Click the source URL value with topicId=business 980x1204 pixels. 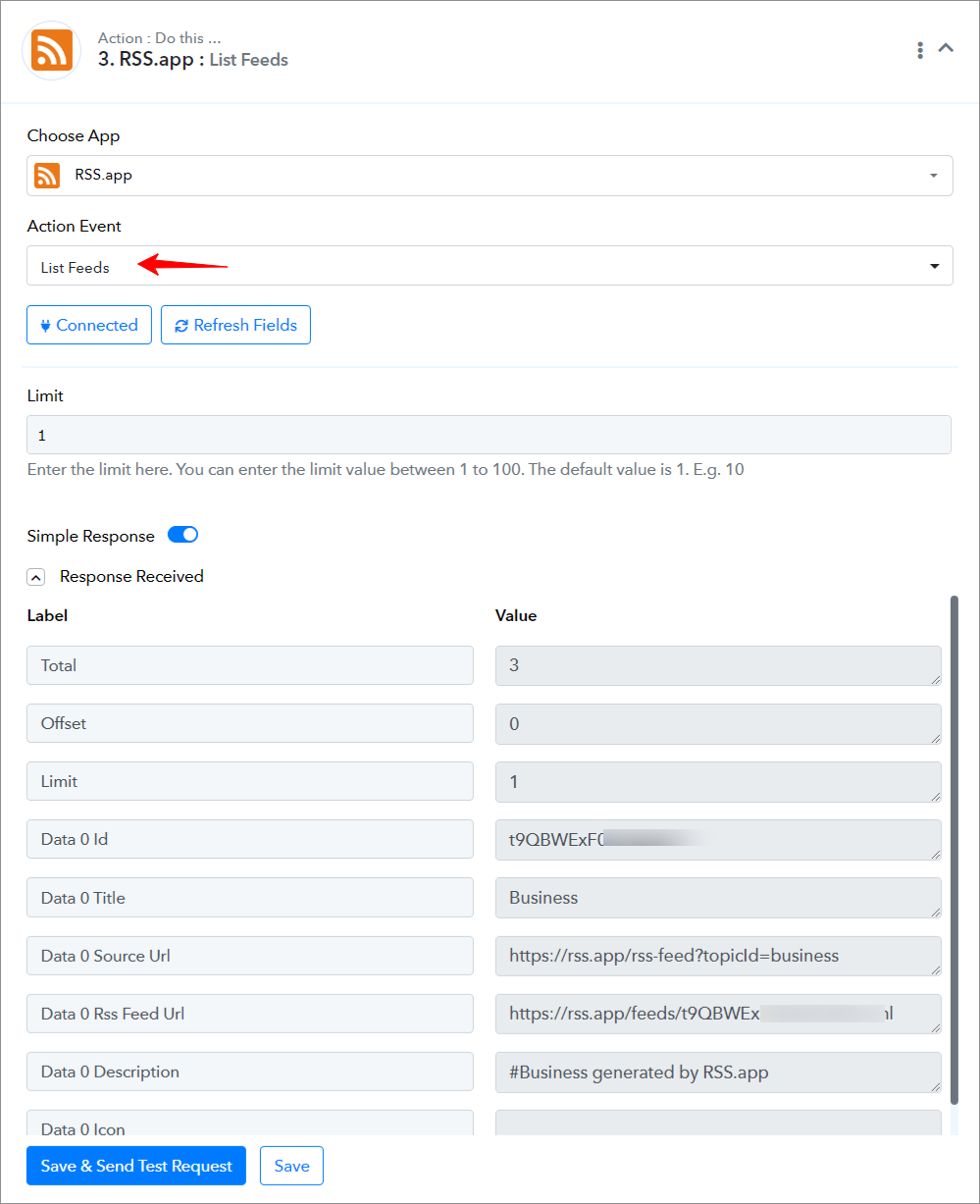pyautogui.click(x=718, y=956)
